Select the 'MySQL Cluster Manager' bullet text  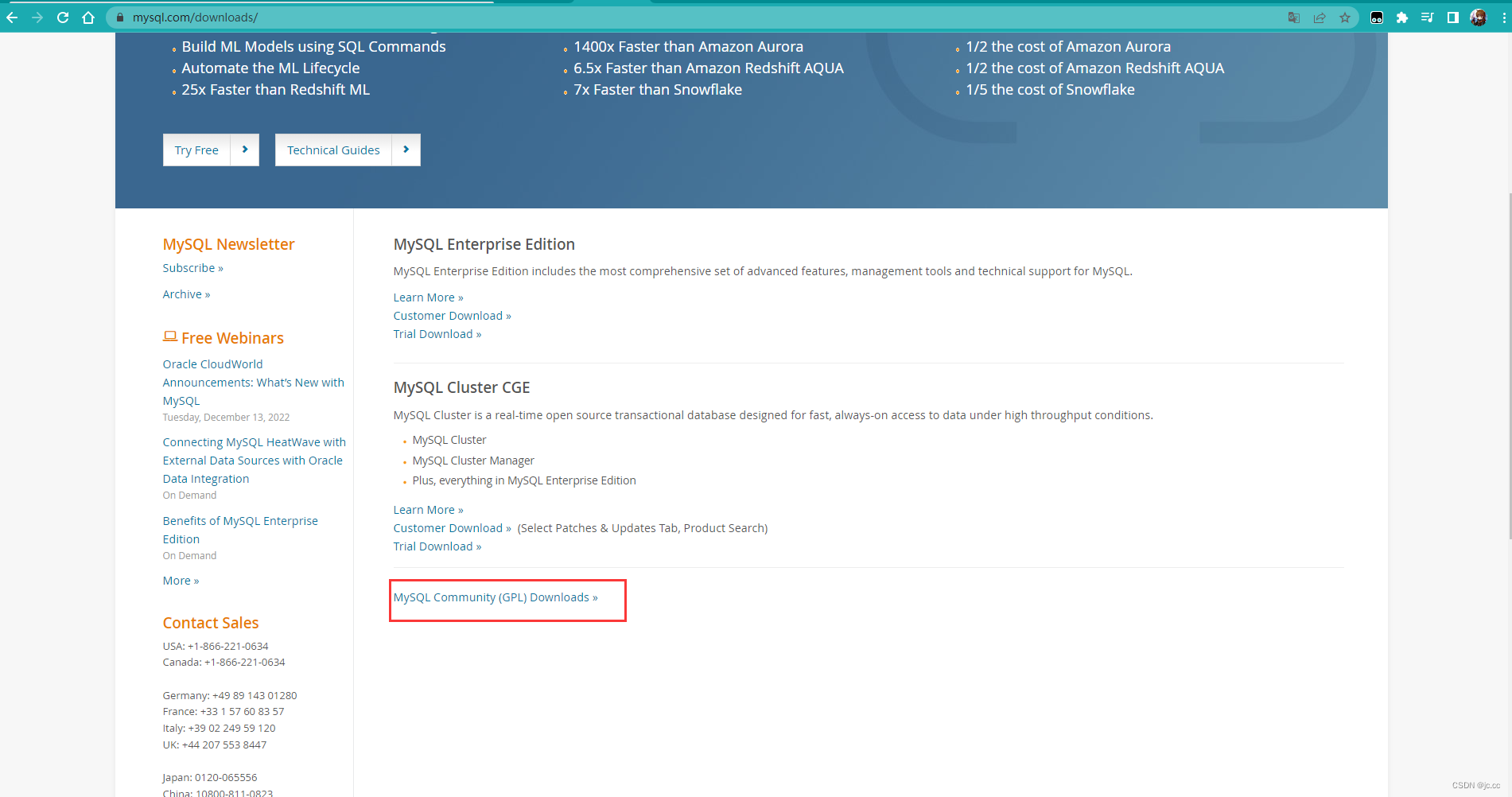tap(473, 461)
